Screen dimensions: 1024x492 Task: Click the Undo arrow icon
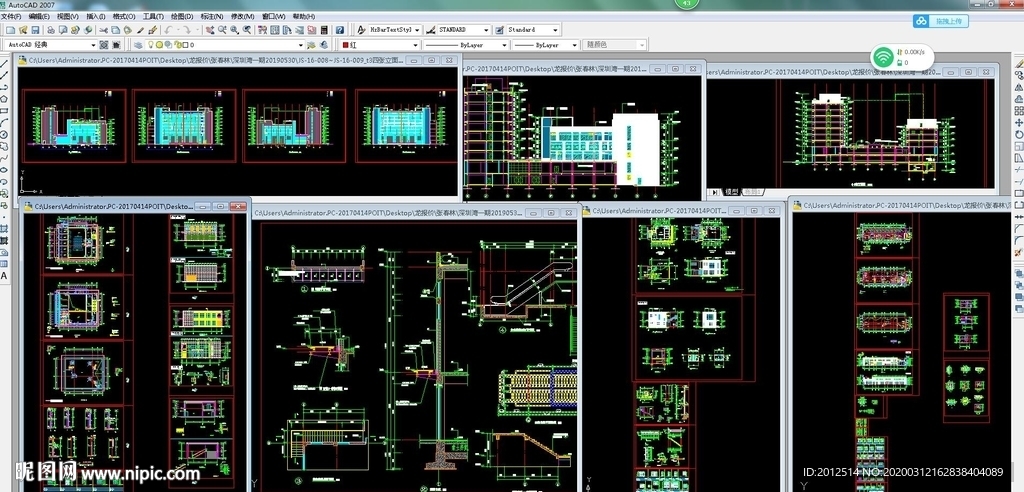point(170,30)
